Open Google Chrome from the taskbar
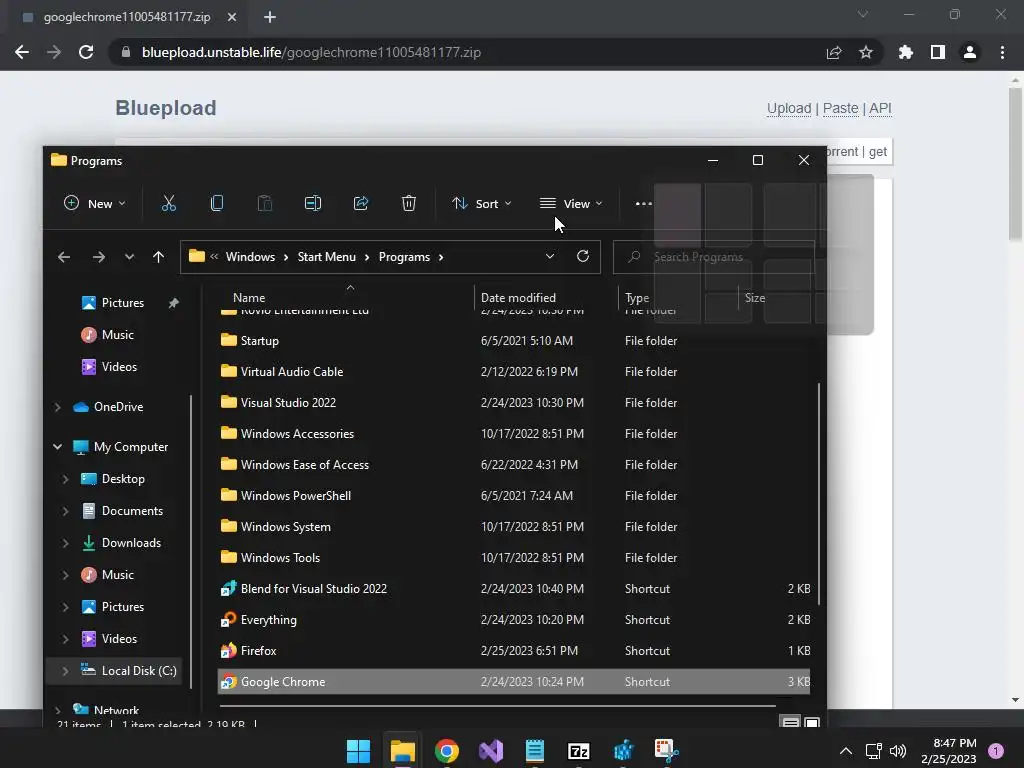This screenshot has height=768, width=1024. pyautogui.click(x=447, y=751)
